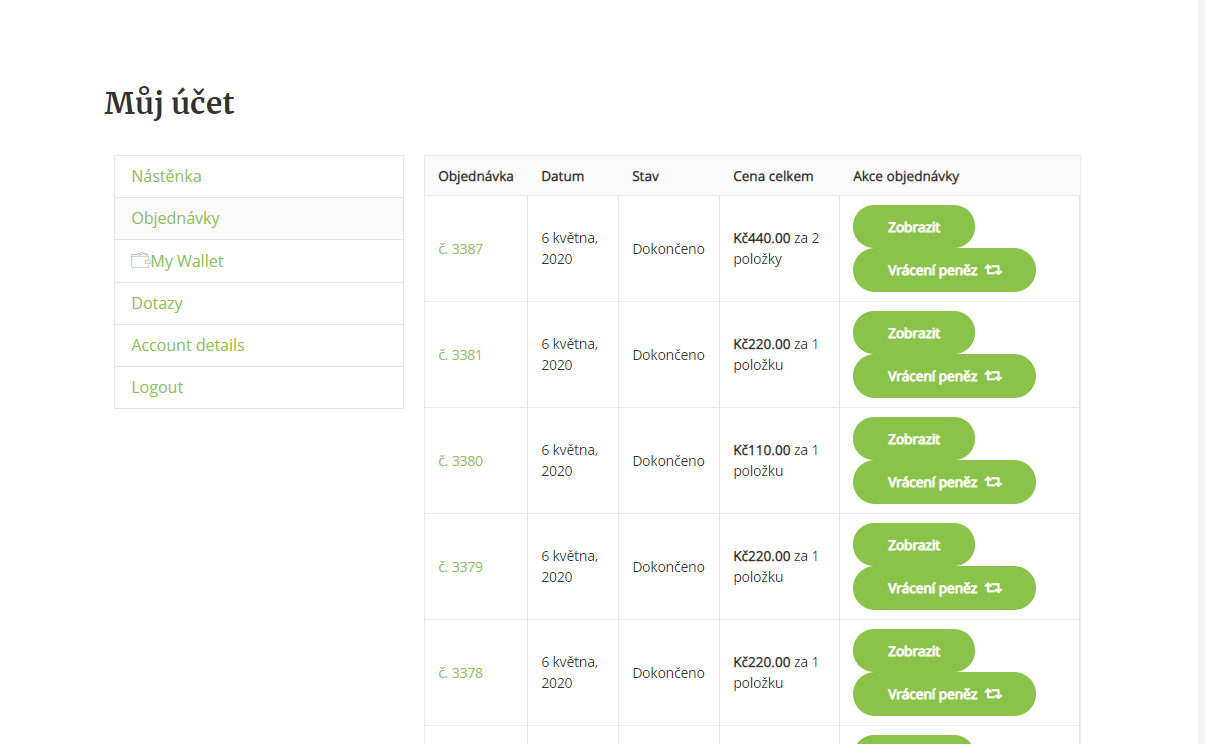This screenshot has width=1205, height=744.
Task: Click the Cena celkem column header
Action: click(773, 176)
